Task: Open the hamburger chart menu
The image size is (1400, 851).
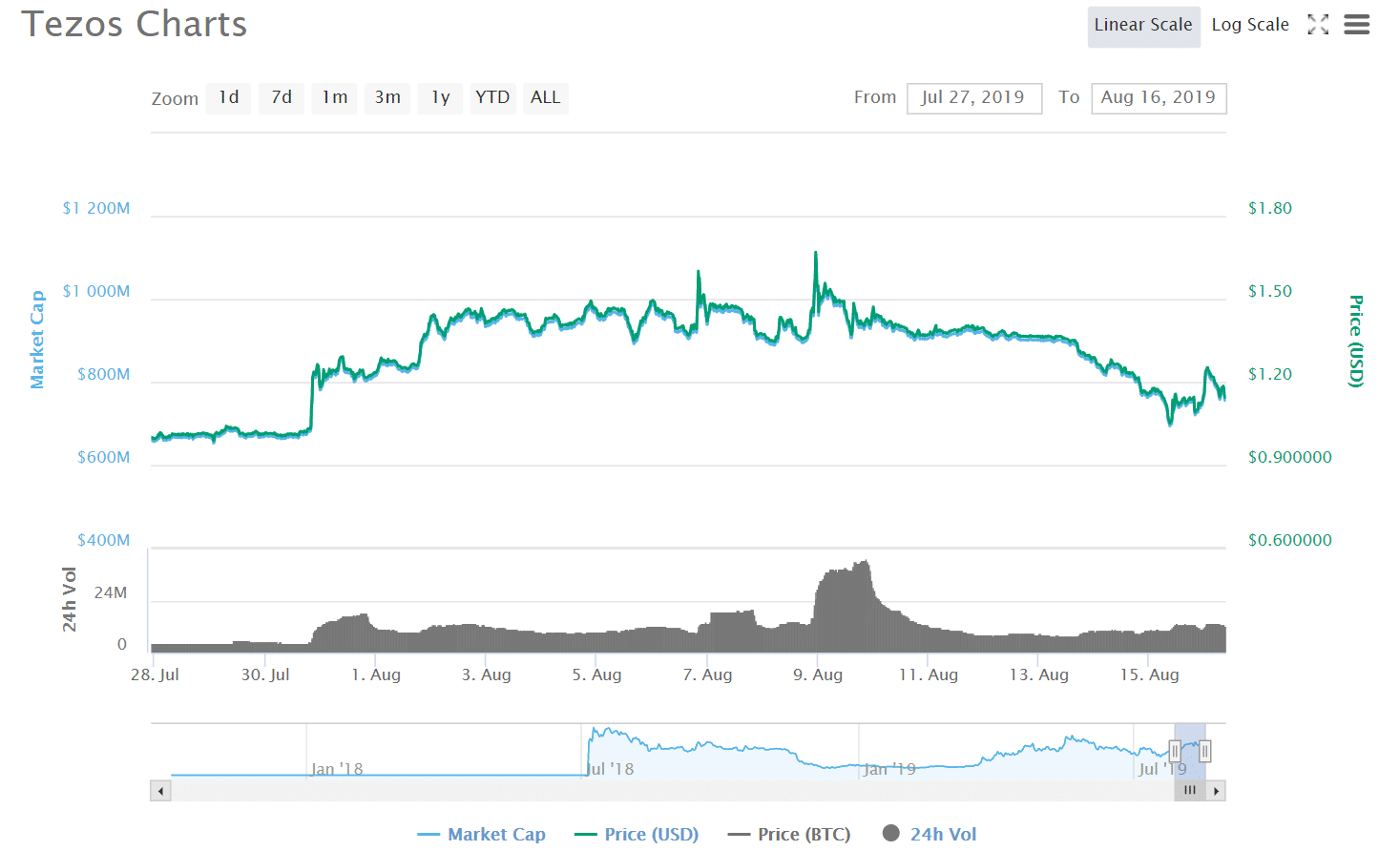Action: point(1356,25)
